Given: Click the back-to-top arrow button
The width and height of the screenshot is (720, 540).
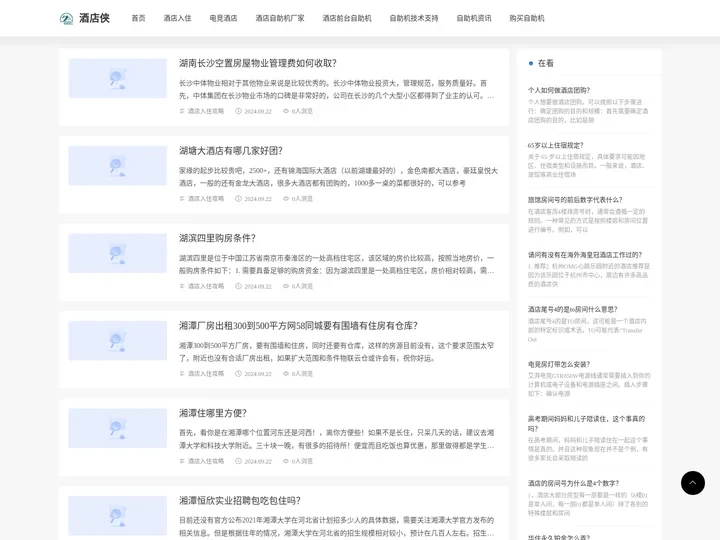Looking at the screenshot, I should point(692,483).
